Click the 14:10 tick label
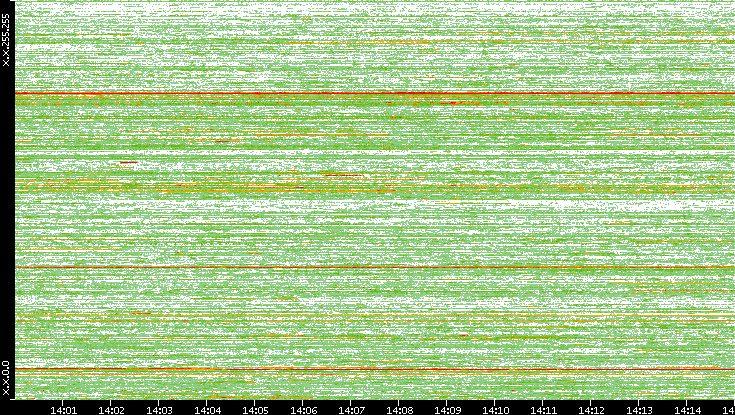This screenshot has height=415, width=735. (x=495, y=410)
